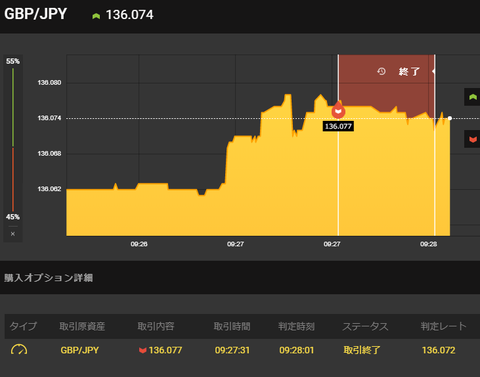The width and height of the screenshot is (480, 377).
Task: Click the green portion of sentiment bar
Action: pos(13,107)
